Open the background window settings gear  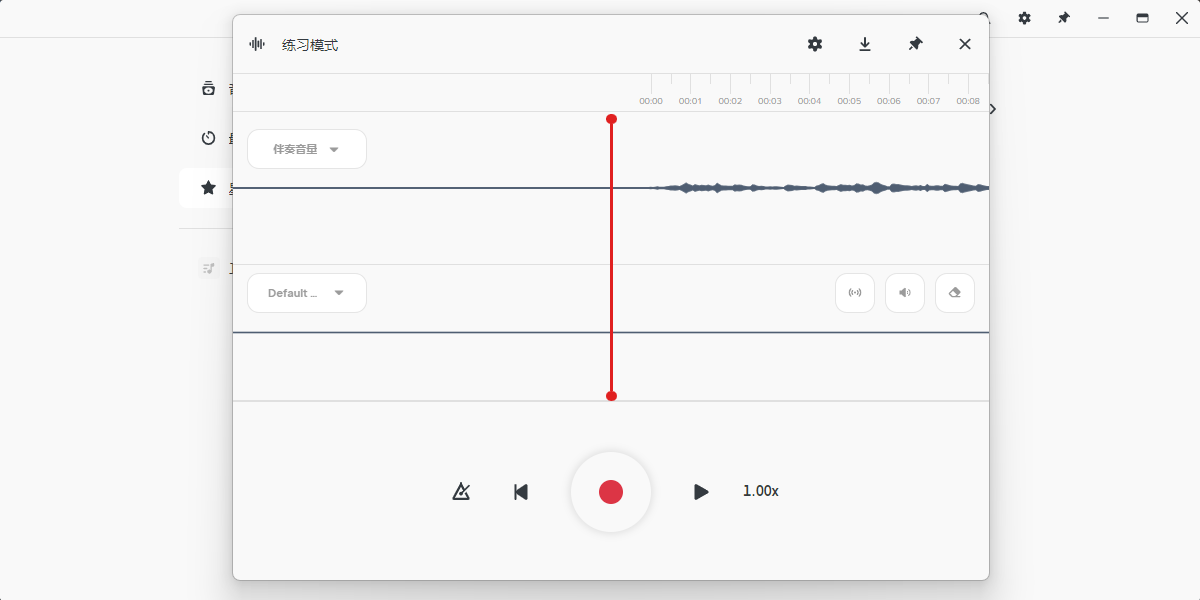(x=1024, y=18)
